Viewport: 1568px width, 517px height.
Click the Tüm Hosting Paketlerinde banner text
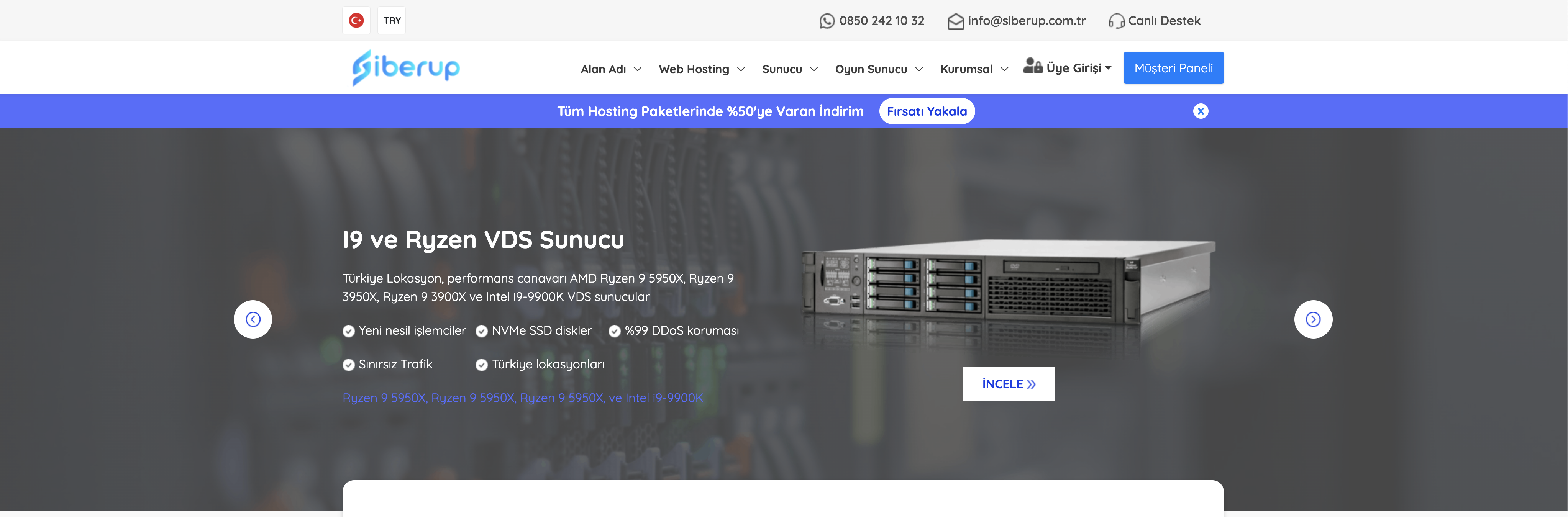click(x=710, y=111)
